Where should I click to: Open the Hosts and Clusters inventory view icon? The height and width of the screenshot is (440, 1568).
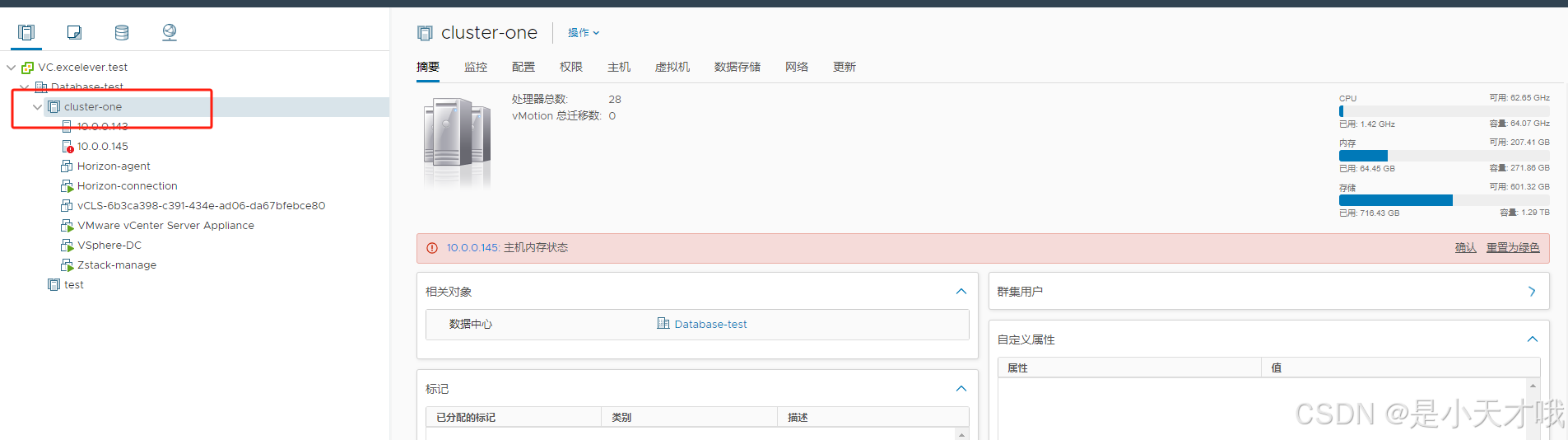tap(26, 32)
